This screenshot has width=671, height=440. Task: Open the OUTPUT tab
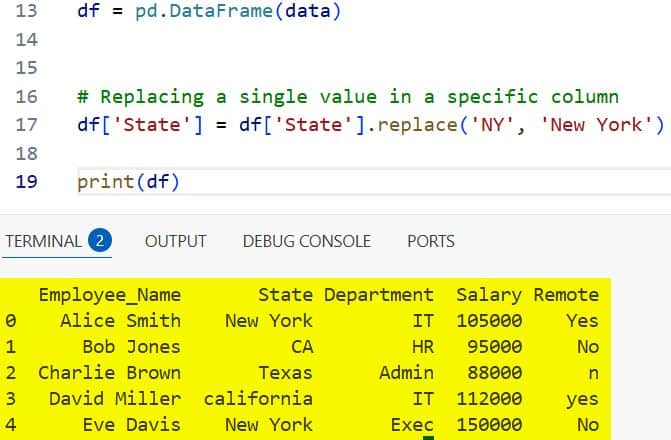tap(175, 241)
